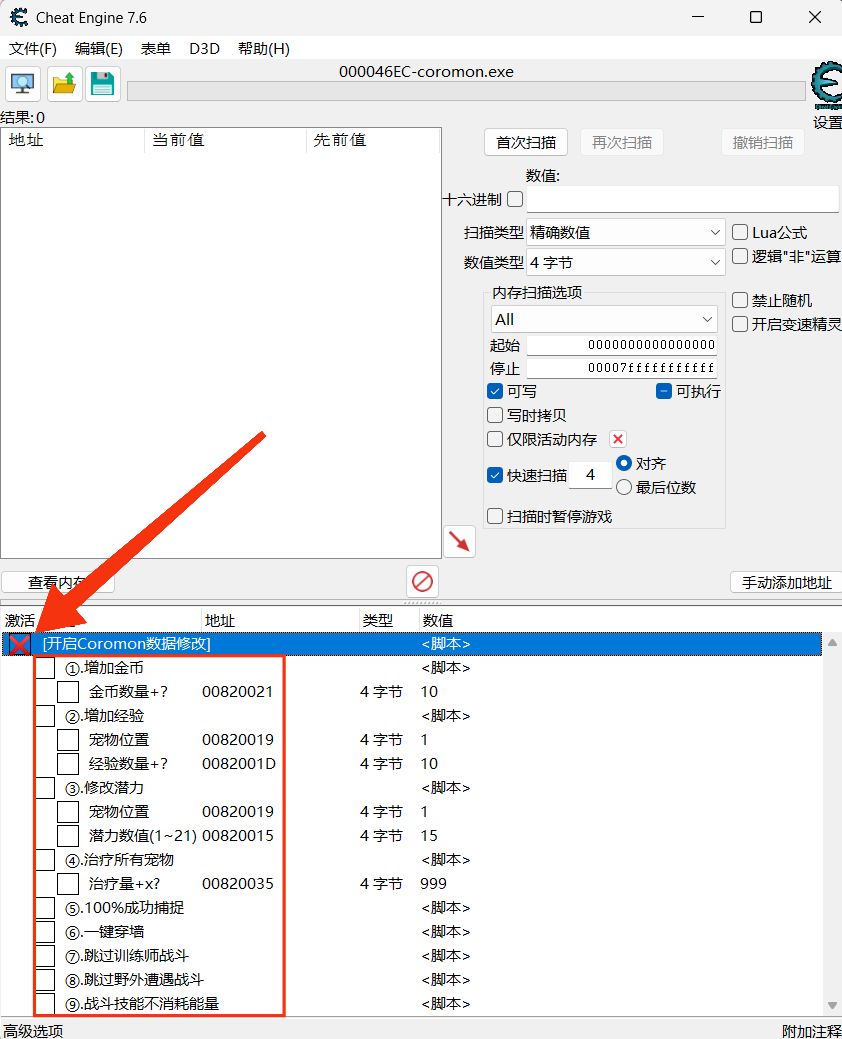The width and height of the screenshot is (842, 1039).
Task: Open the 帮助(H) menu
Action: coord(264,48)
